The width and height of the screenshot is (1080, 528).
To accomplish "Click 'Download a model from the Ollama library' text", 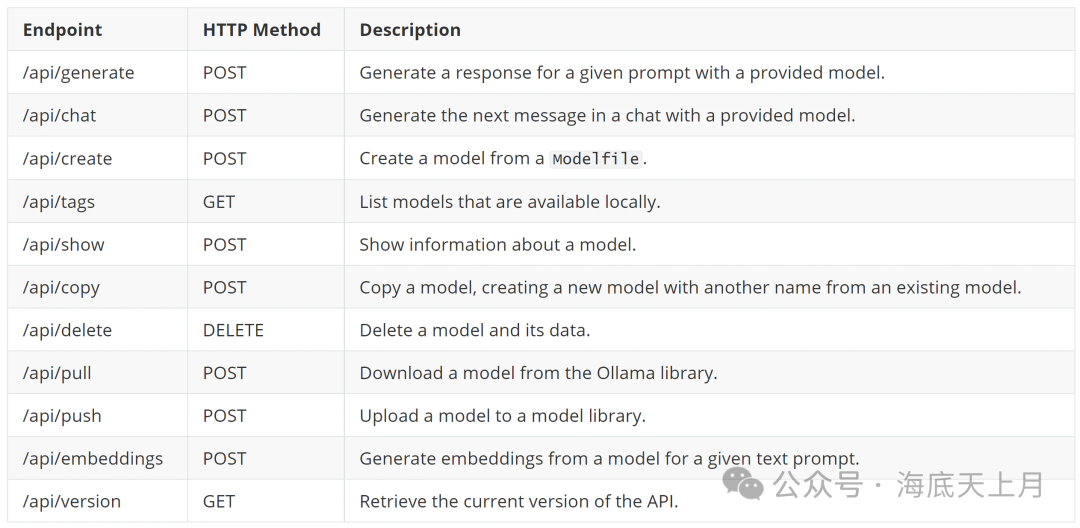I will [538, 373].
